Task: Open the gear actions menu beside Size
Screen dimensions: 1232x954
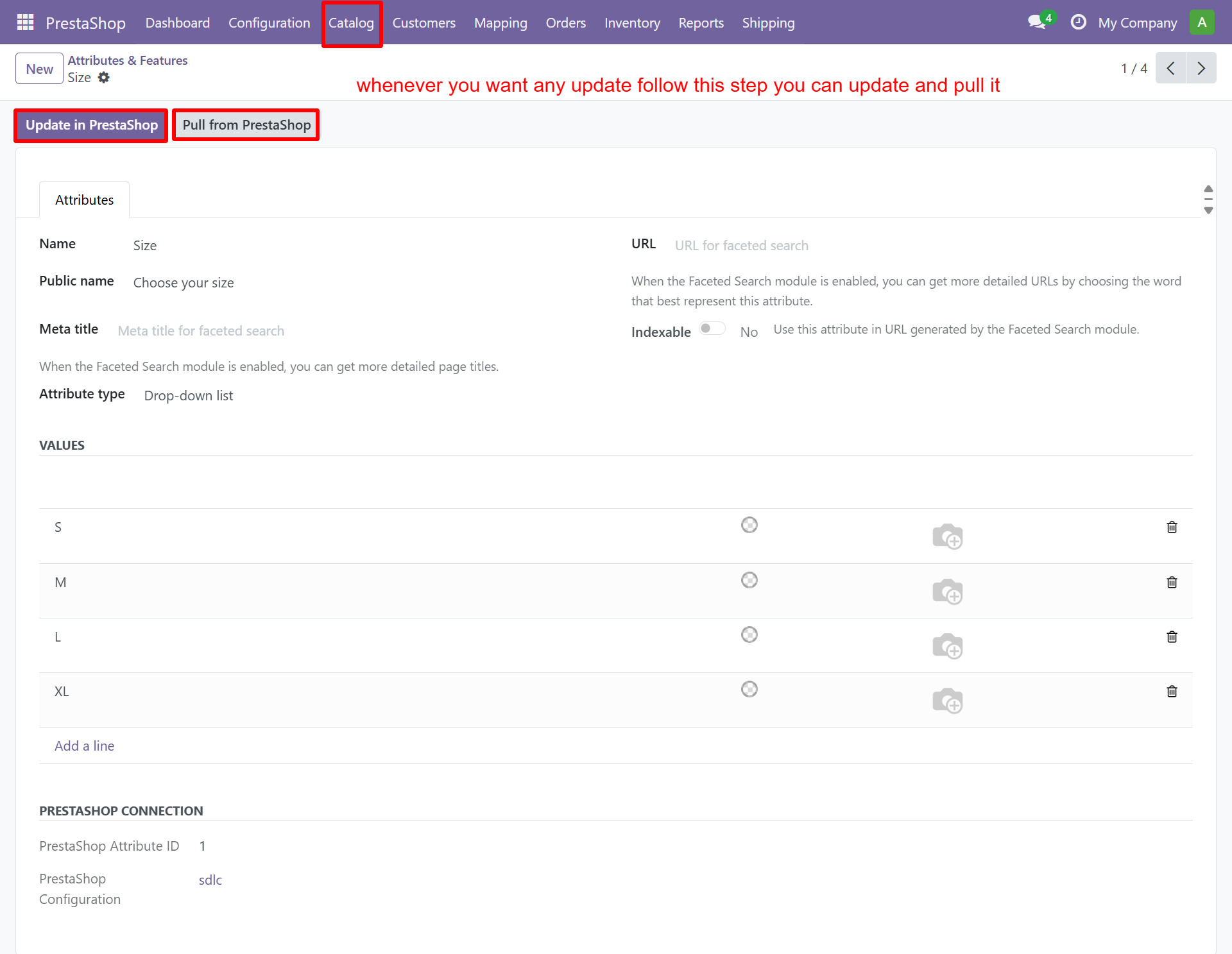Action: tap(103, 78)
